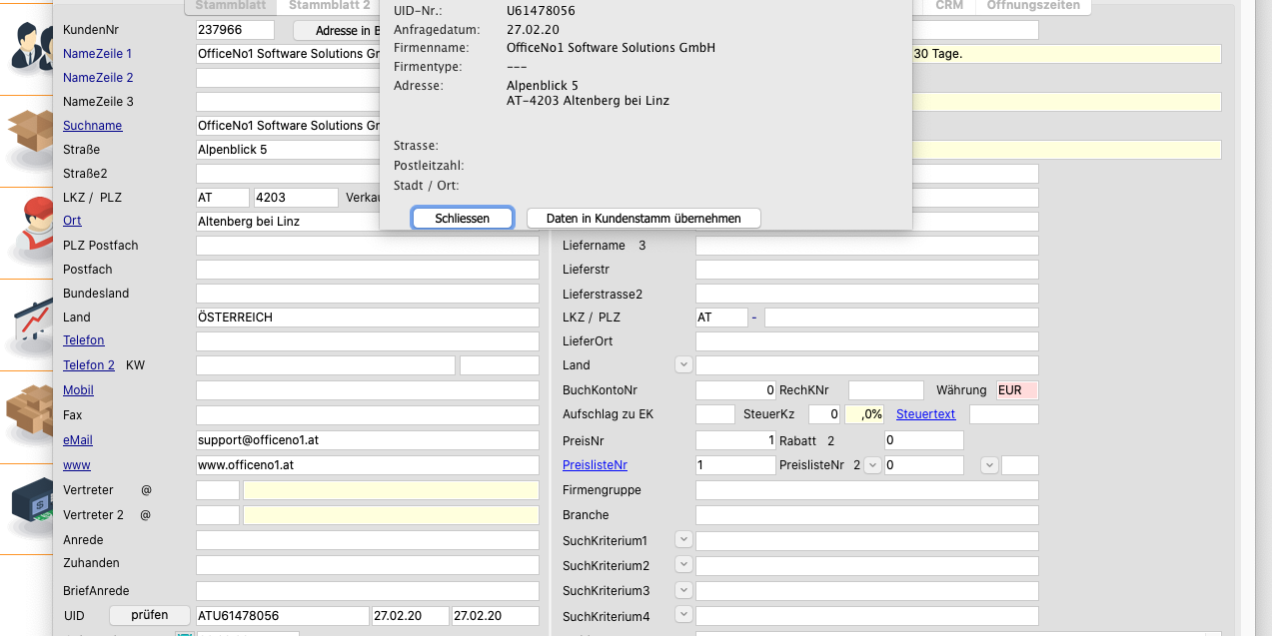Click the Telefon 2 link
1272x636 pixels.
pyautogui.click(x=89, y=366)
